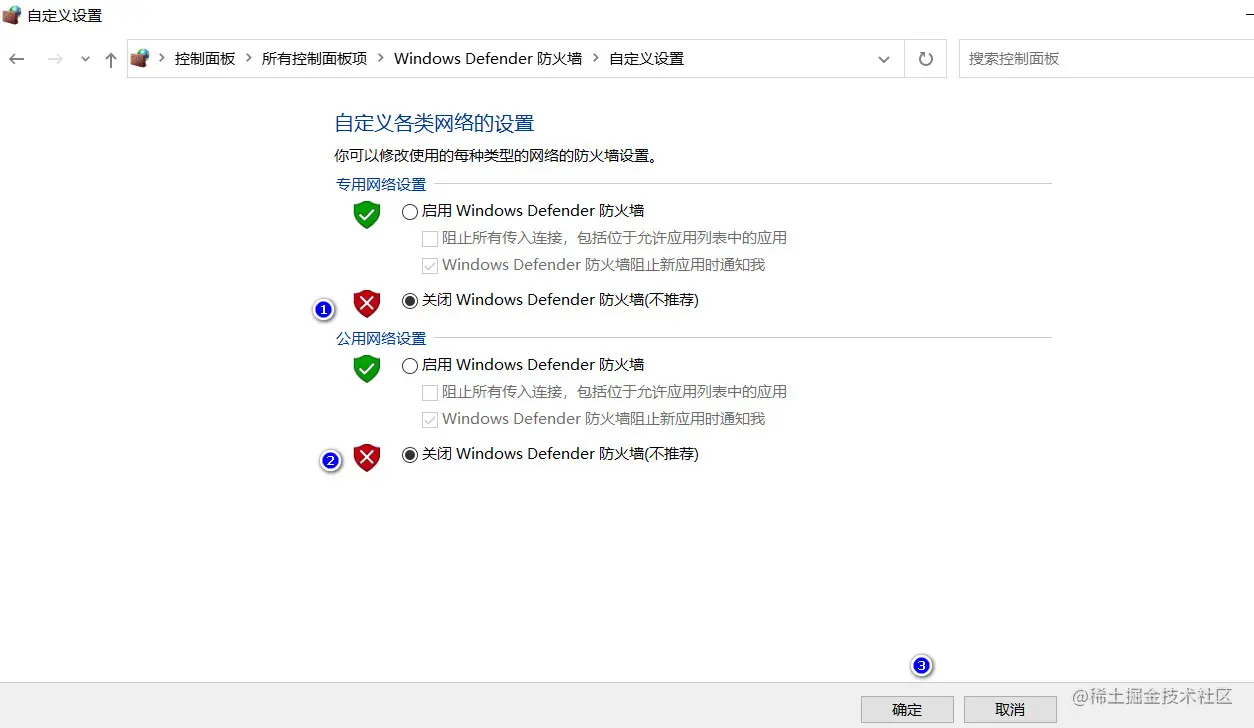Open Windows Defender 防火墙 breadcrumb
The height and width of the screenshot is (728, 1254).
tap(488, 59)
